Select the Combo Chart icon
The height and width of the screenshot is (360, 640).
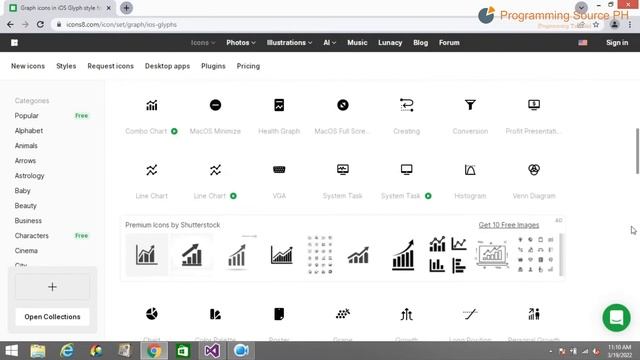(x=151, y=105)
